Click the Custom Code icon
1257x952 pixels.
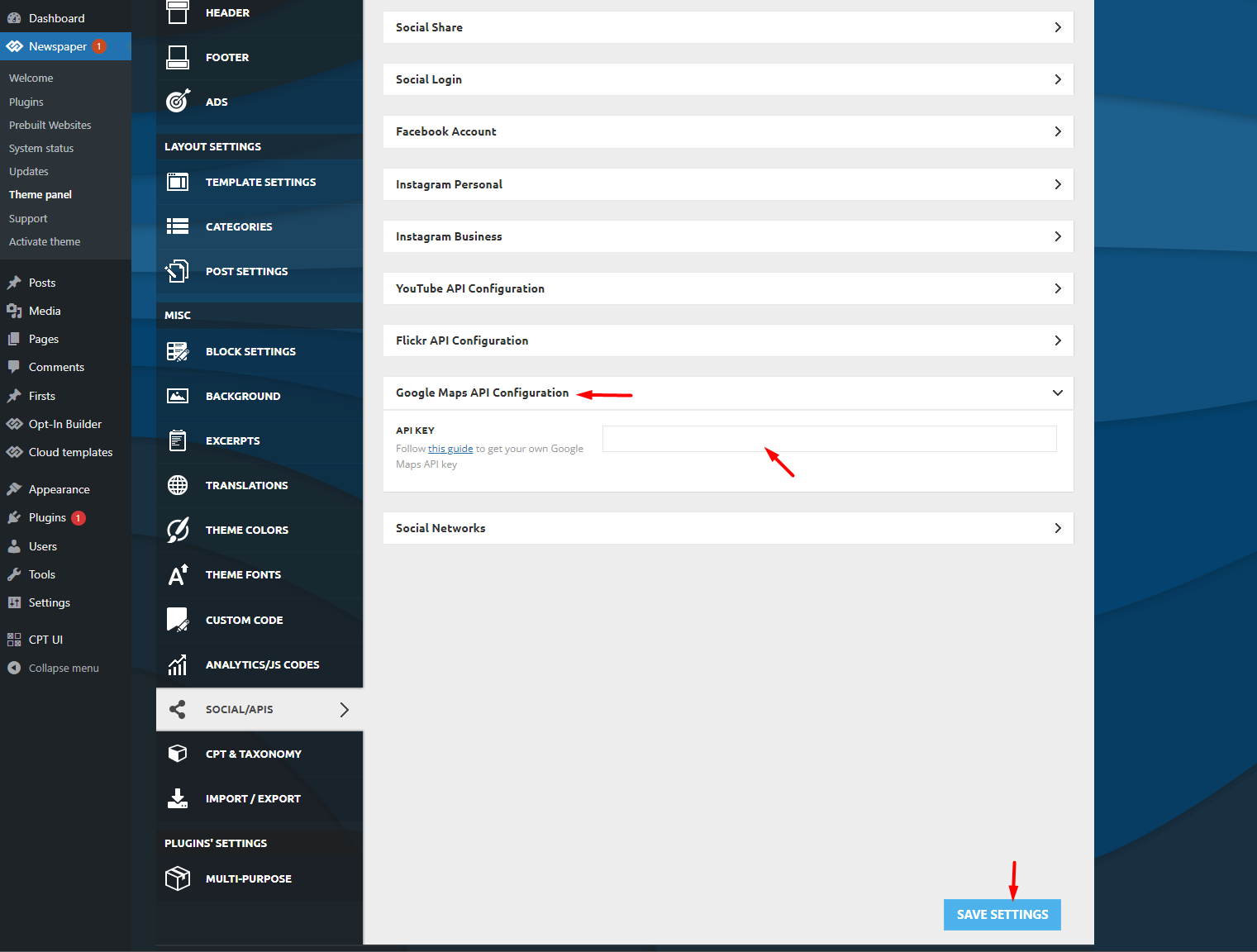pyautogui.click(x=178, y=620)
